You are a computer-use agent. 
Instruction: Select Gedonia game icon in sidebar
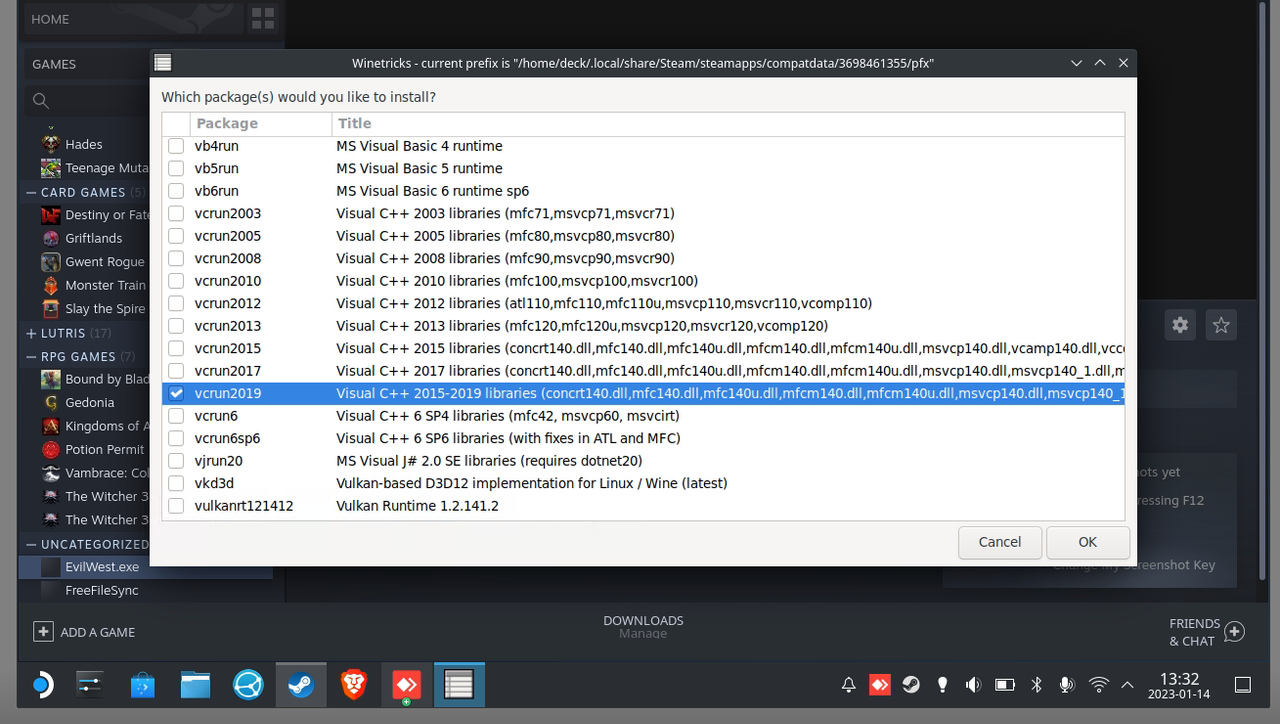(x=50, y=402)
